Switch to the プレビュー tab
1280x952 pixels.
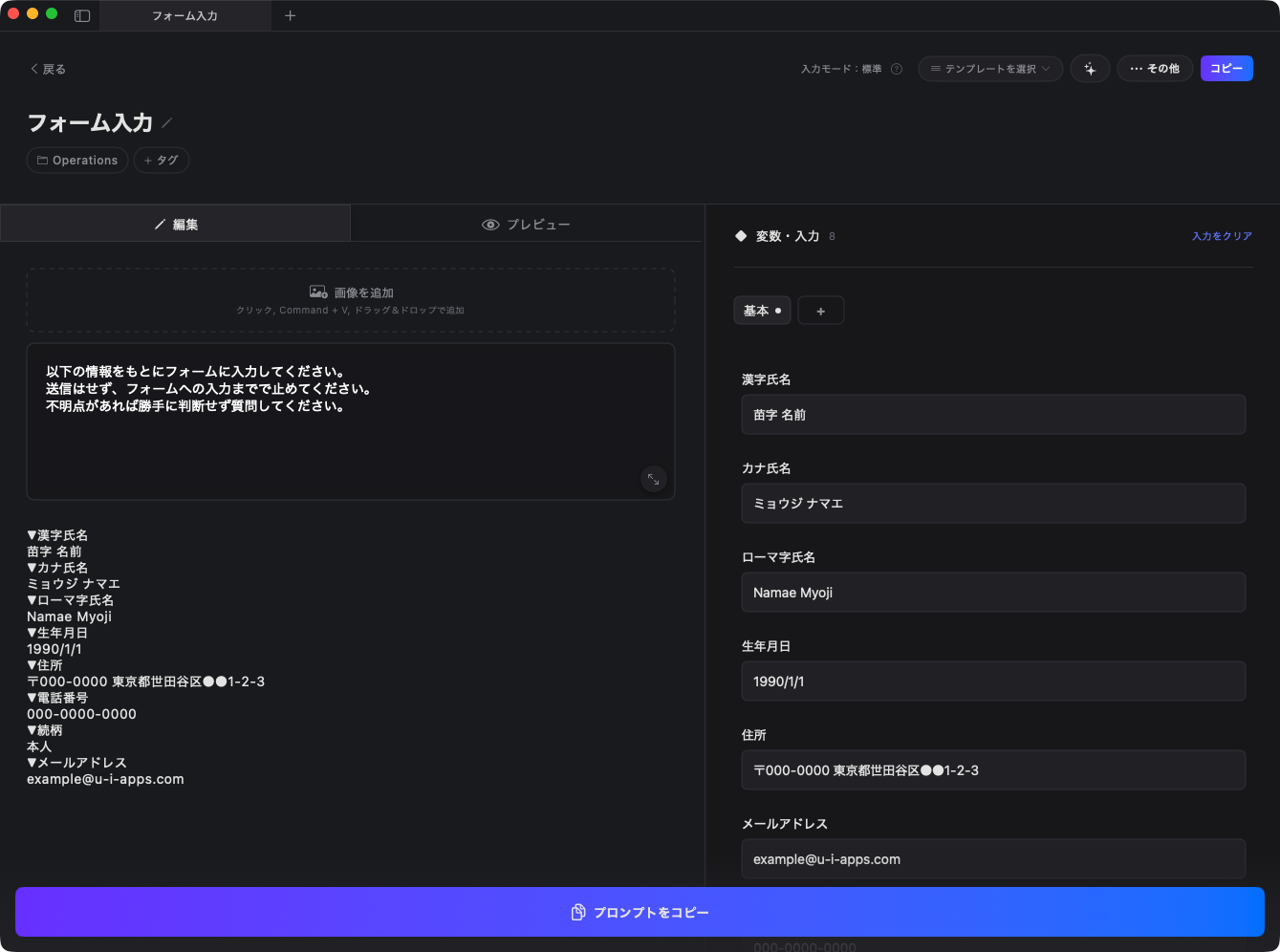[x=527, y=224]
